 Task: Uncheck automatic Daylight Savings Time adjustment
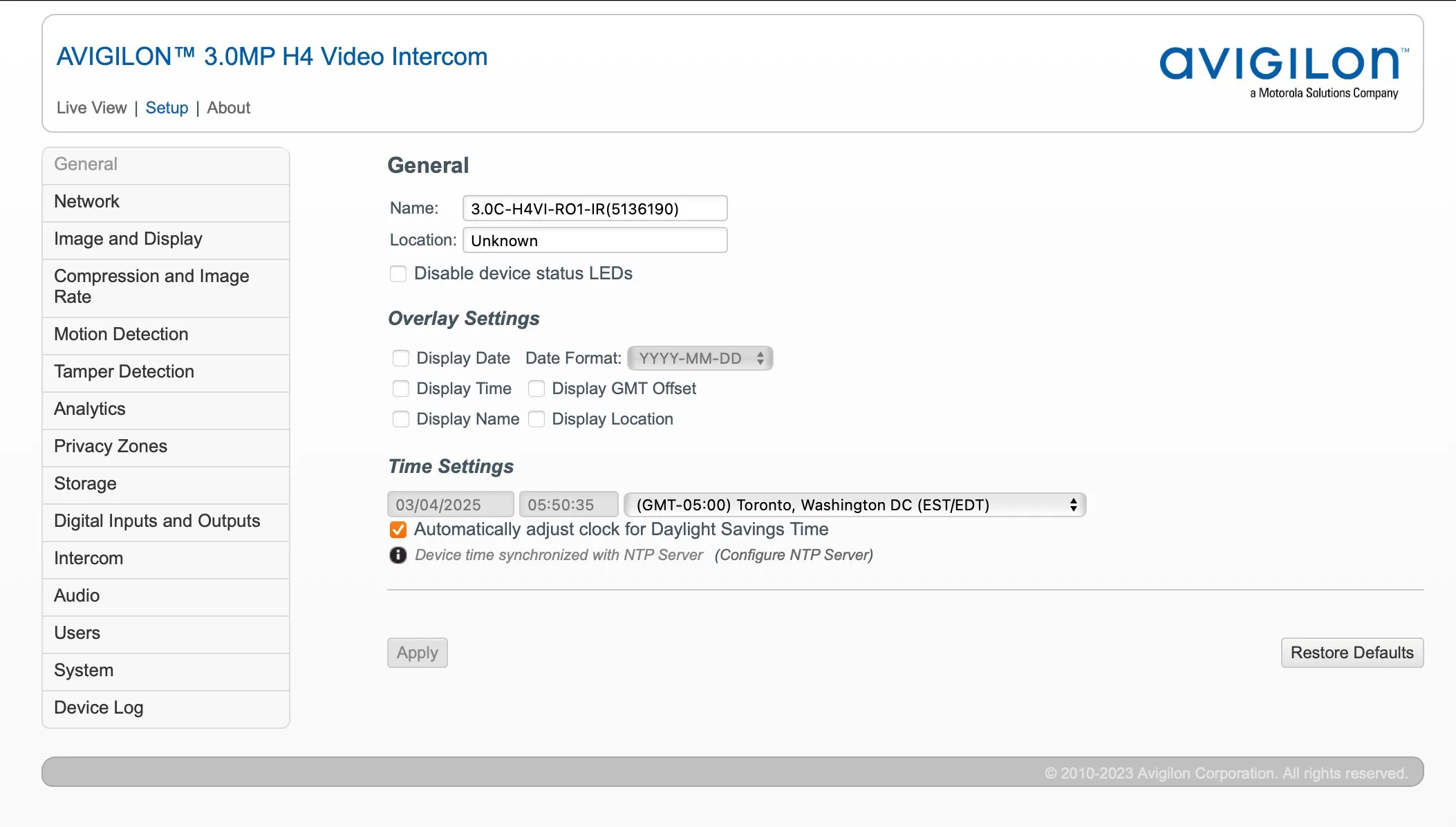pyautogui.click(x=398, y=530)
